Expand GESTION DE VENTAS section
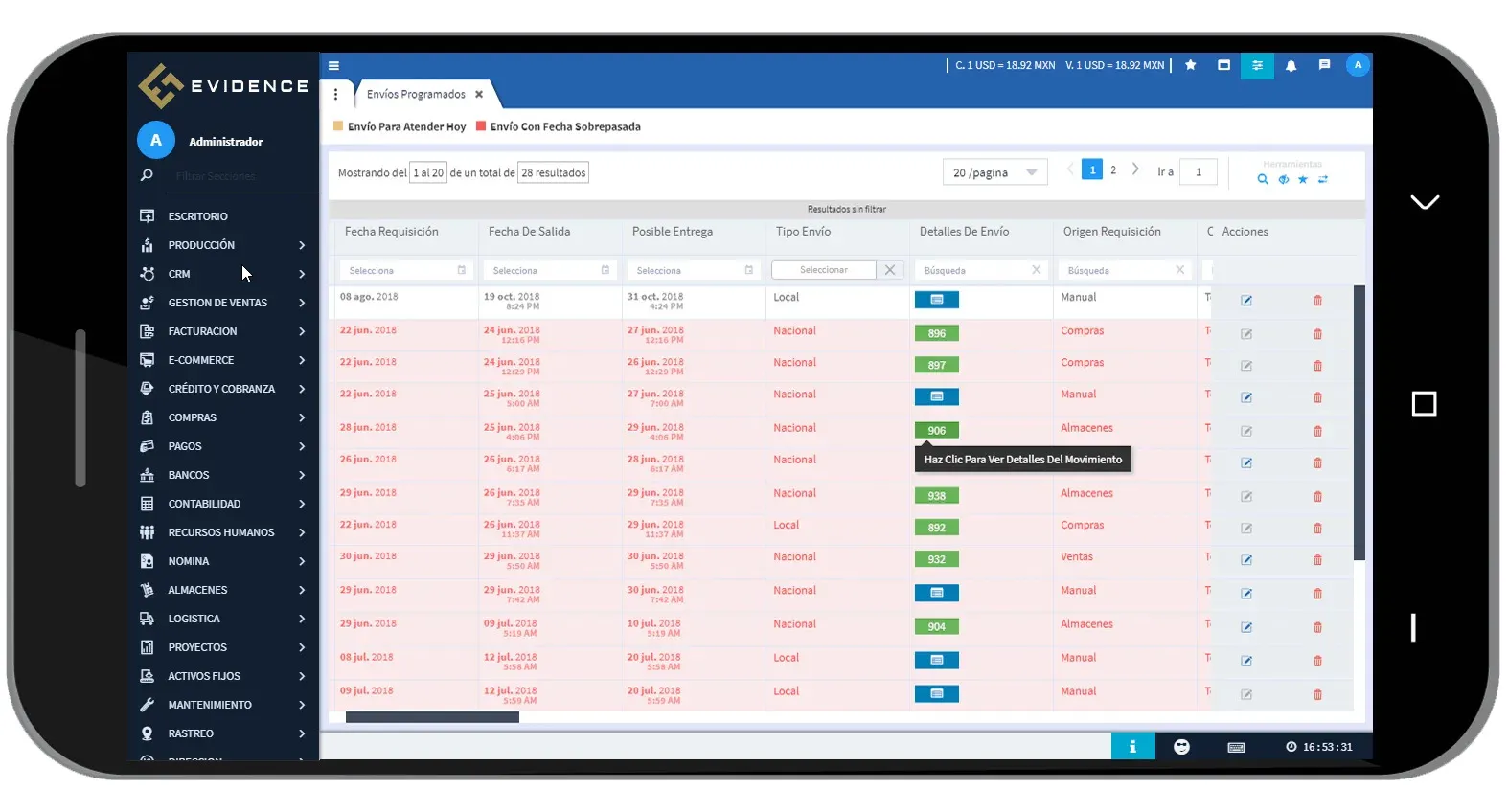The height and width of the screenshot is (812, 1508). (223, 303)
